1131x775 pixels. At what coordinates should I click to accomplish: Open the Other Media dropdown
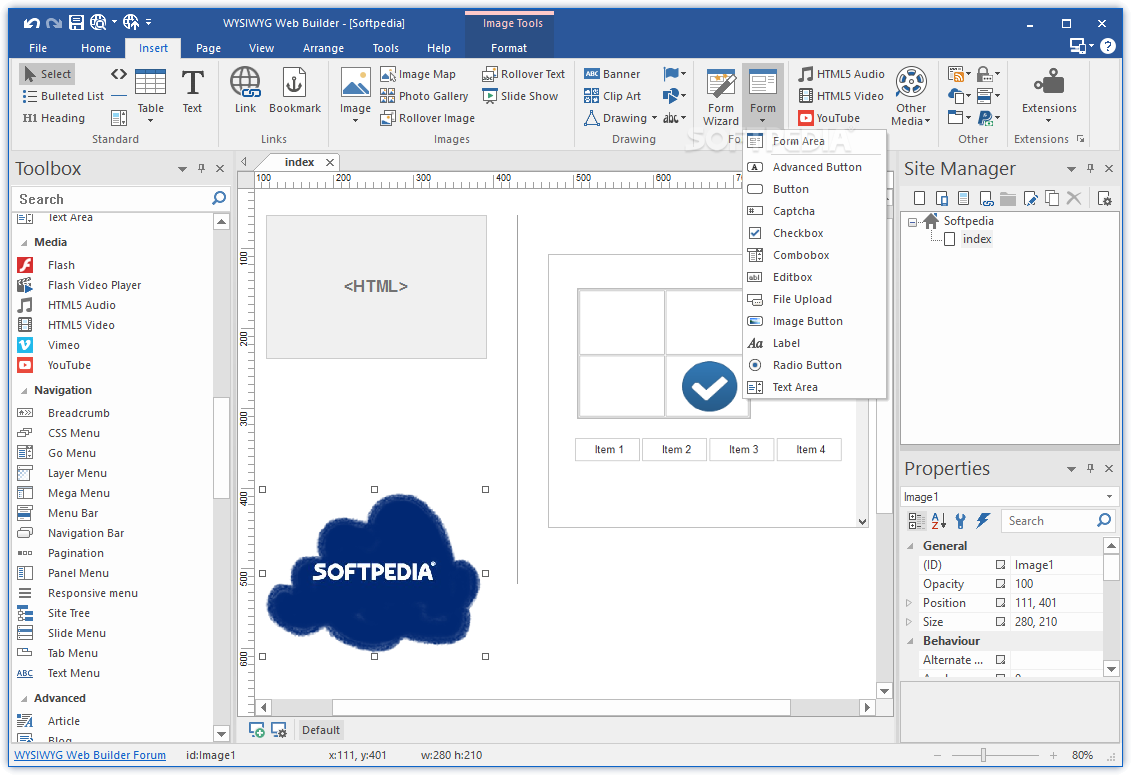(911, 97)
